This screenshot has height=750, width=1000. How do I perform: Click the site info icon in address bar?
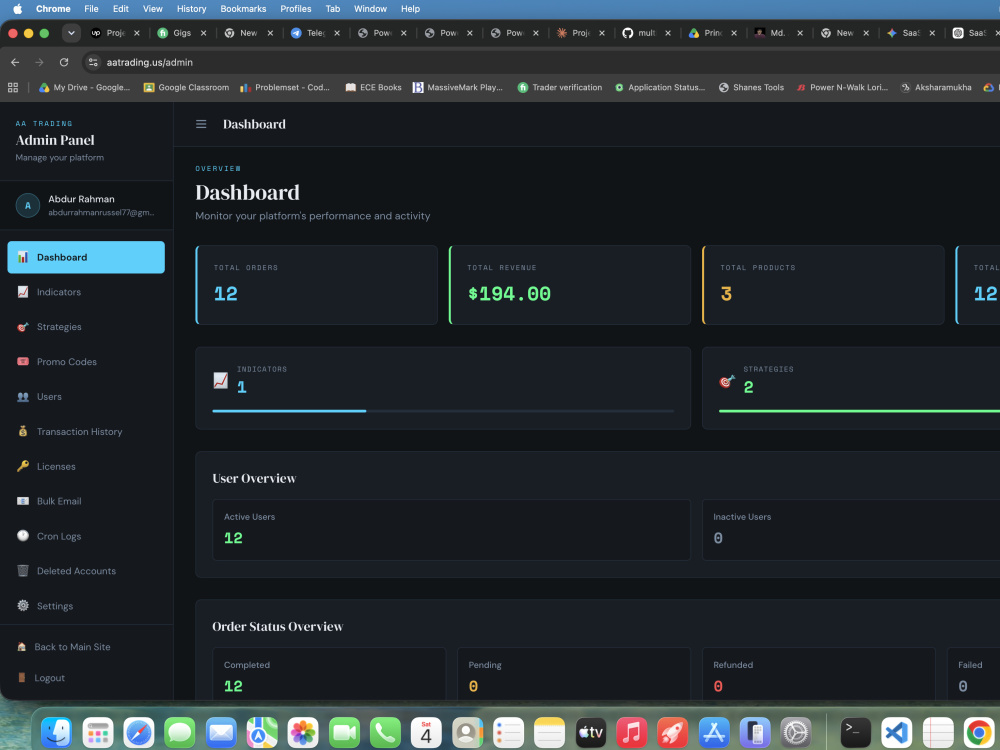93,62
